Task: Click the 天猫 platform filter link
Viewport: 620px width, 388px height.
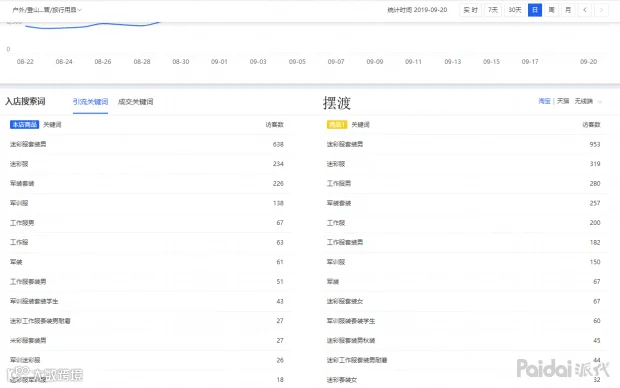Action: point(563,101)
